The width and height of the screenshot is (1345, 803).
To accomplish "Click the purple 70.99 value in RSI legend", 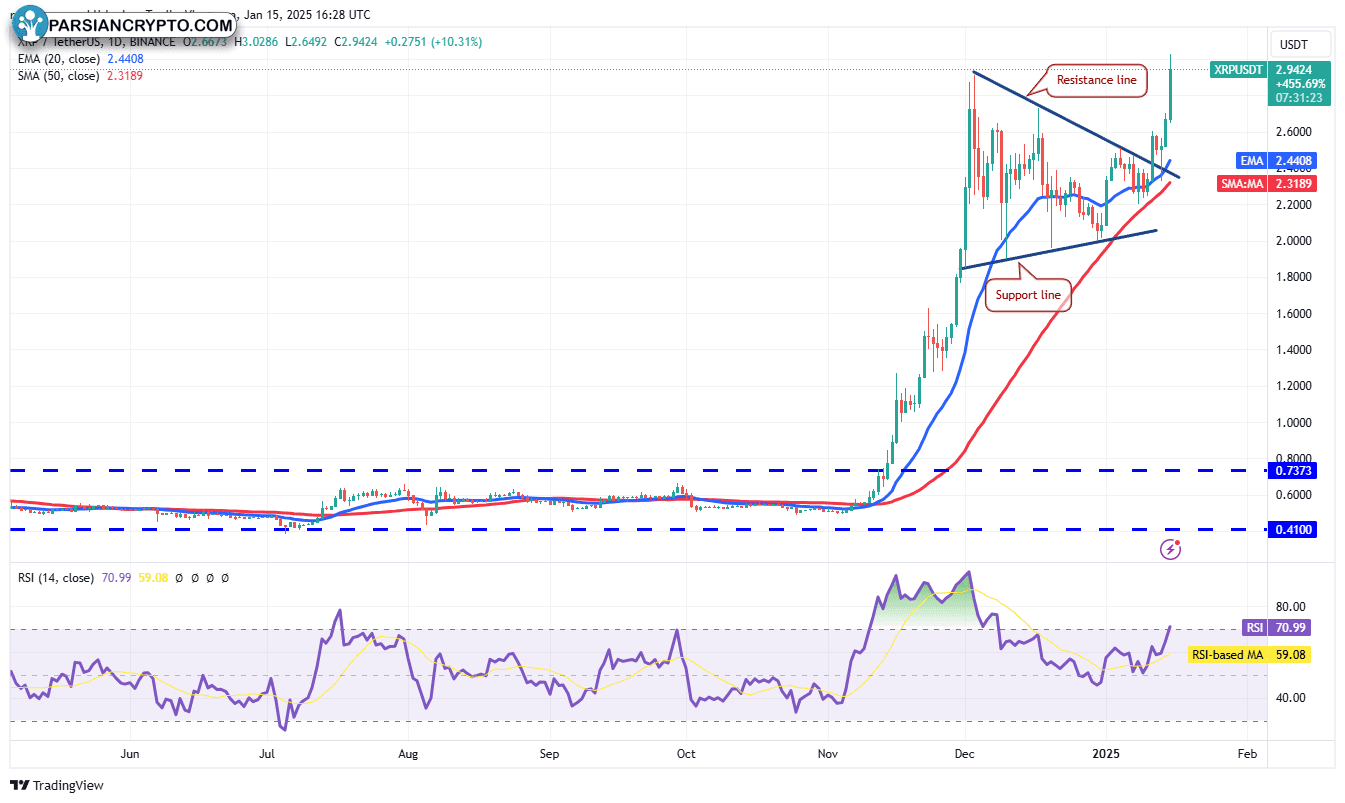I will pyautogui.click(x=116, y=578).
